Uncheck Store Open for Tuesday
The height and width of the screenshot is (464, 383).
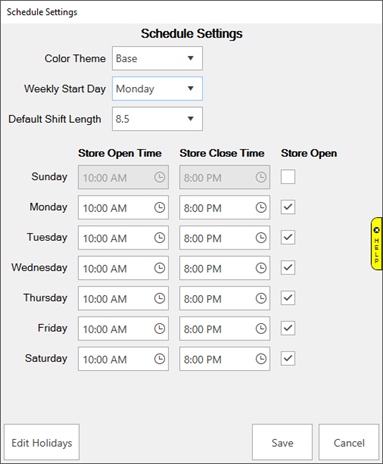tap(288, 237)
